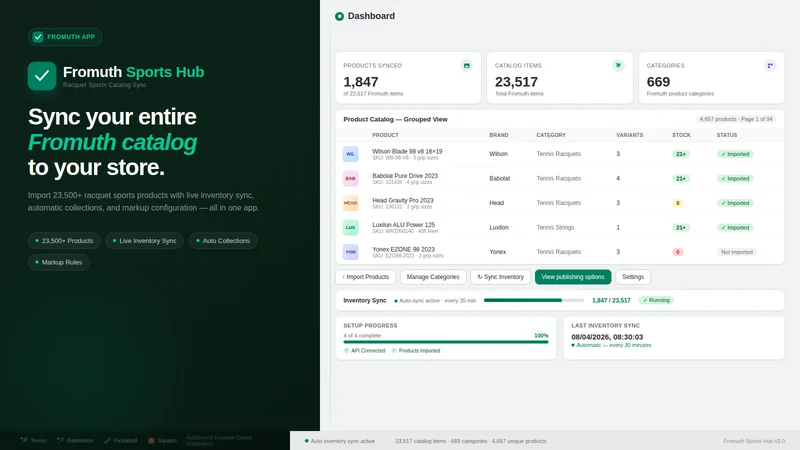
Task: Click the Yonex YON brand icon
Action: 351,252
